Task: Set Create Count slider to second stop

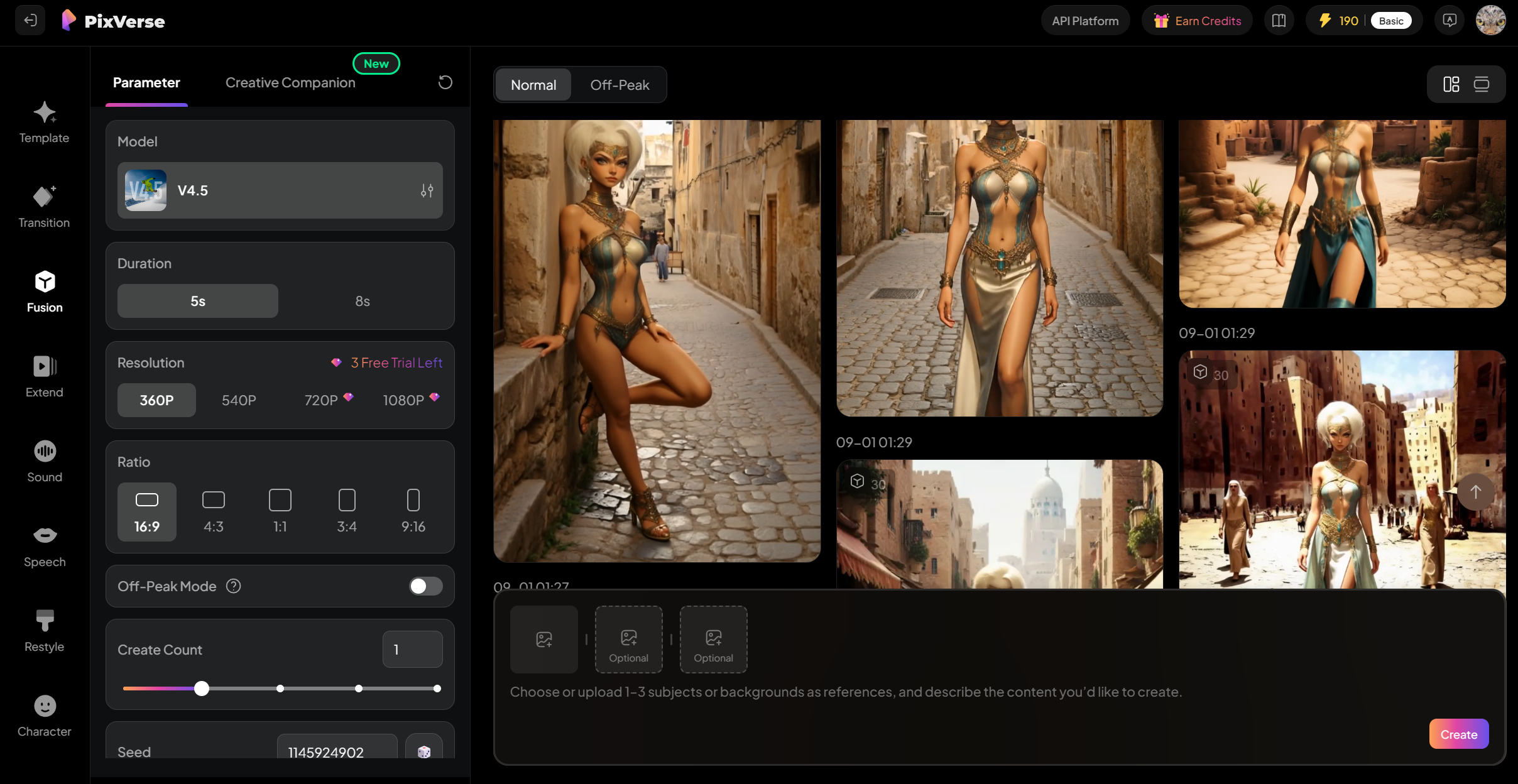Action: 280,689
